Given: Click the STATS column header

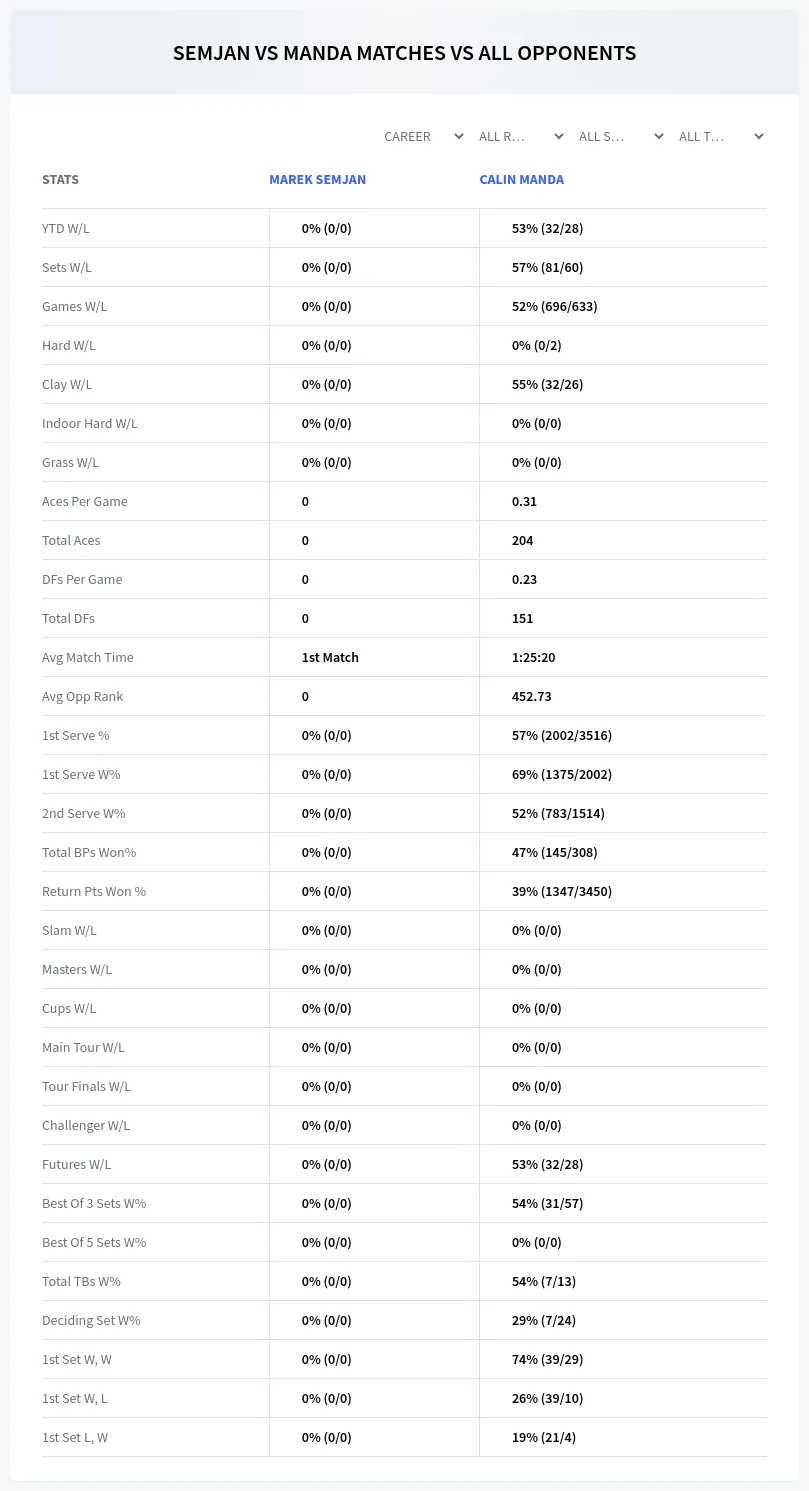Looking at the screenshot, I should 60,180.
